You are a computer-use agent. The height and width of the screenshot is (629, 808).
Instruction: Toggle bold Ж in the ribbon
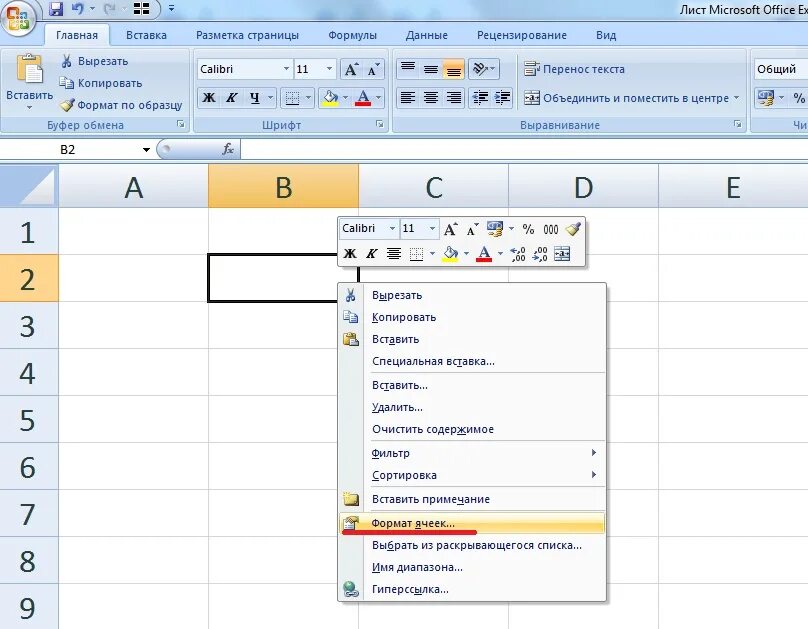click(x=209, y=98)
